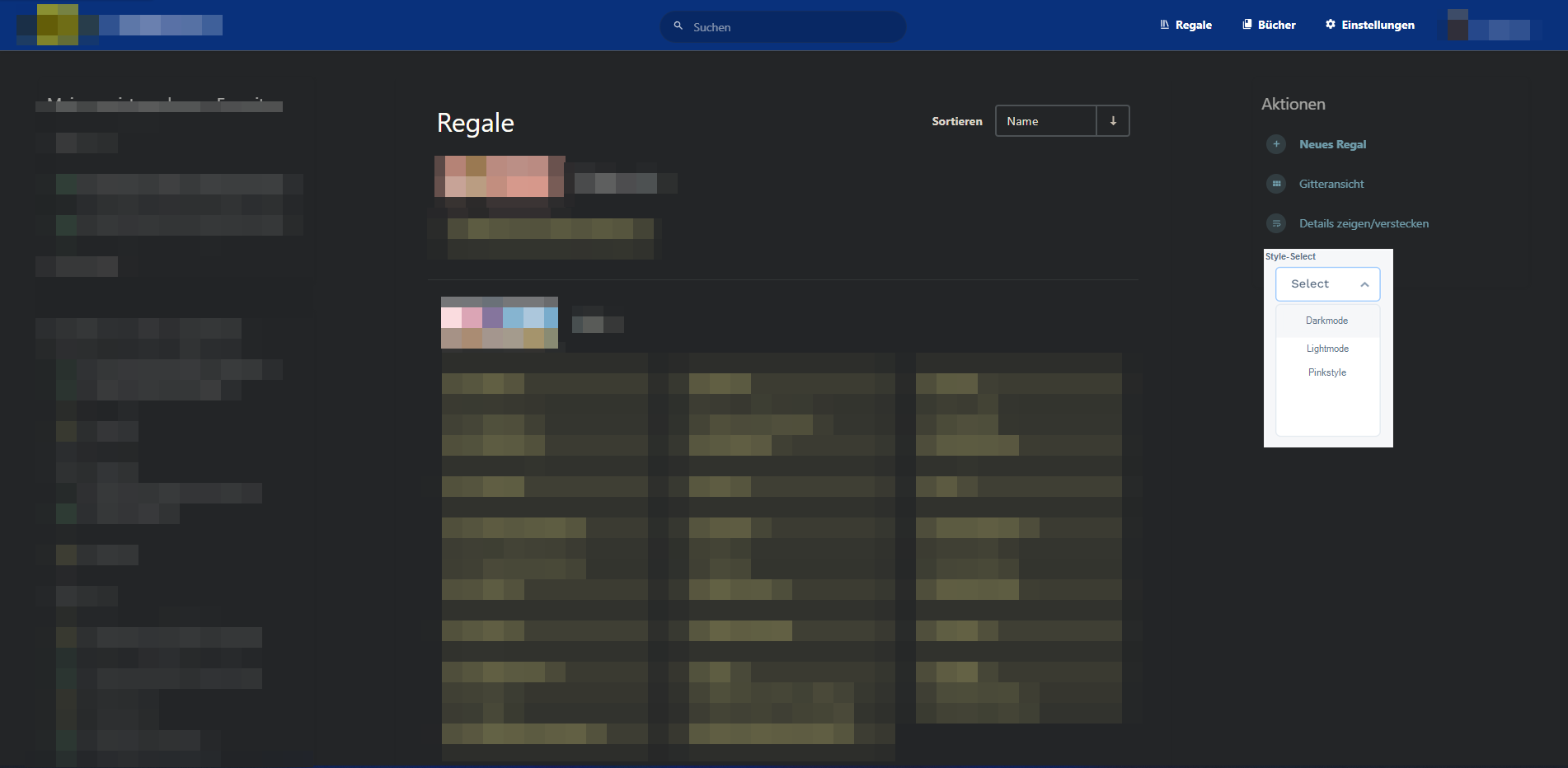
Task: Click the list icon beside Details zeigen/verstecken
Action: 1276,223
